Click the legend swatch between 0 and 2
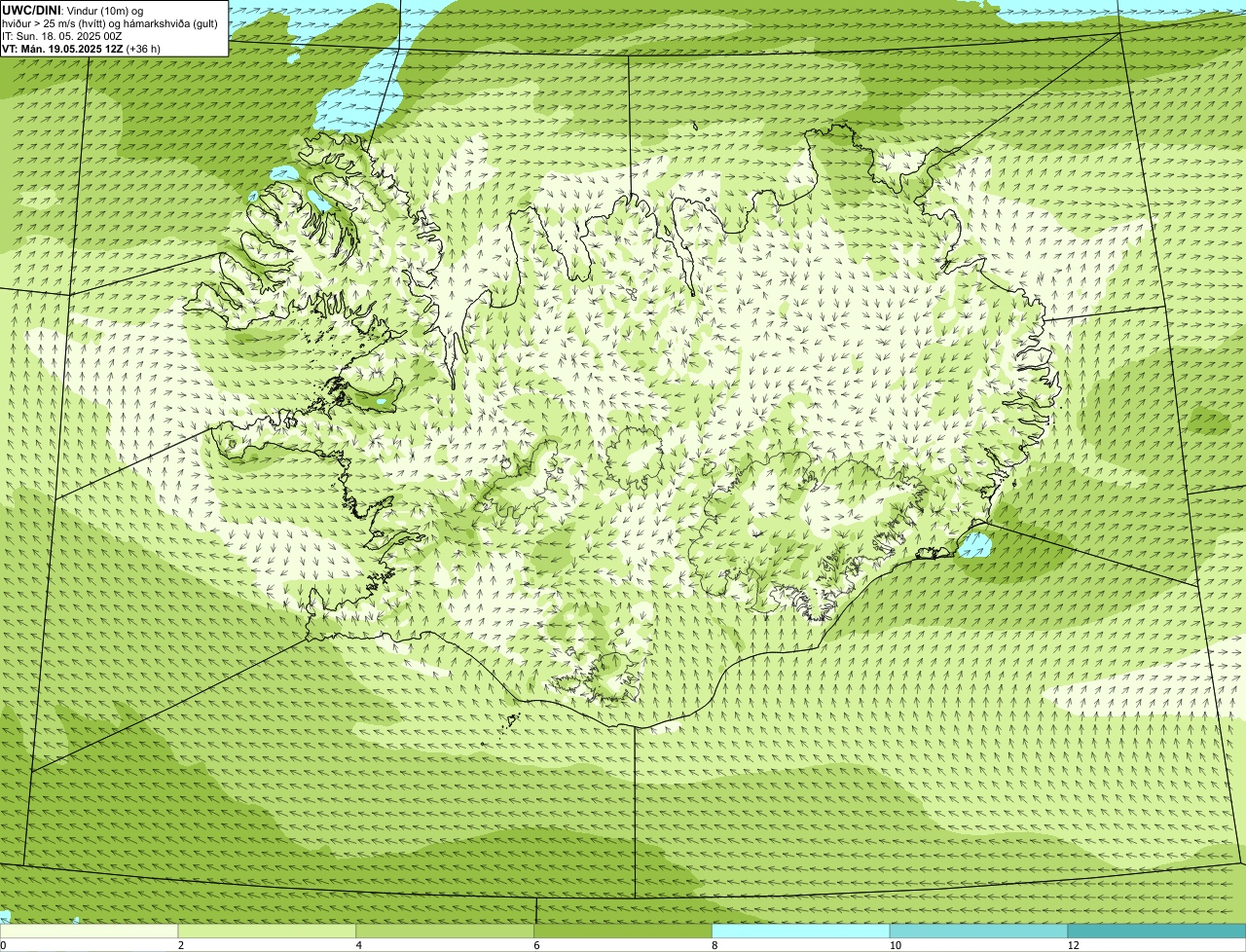 [89, 932]
